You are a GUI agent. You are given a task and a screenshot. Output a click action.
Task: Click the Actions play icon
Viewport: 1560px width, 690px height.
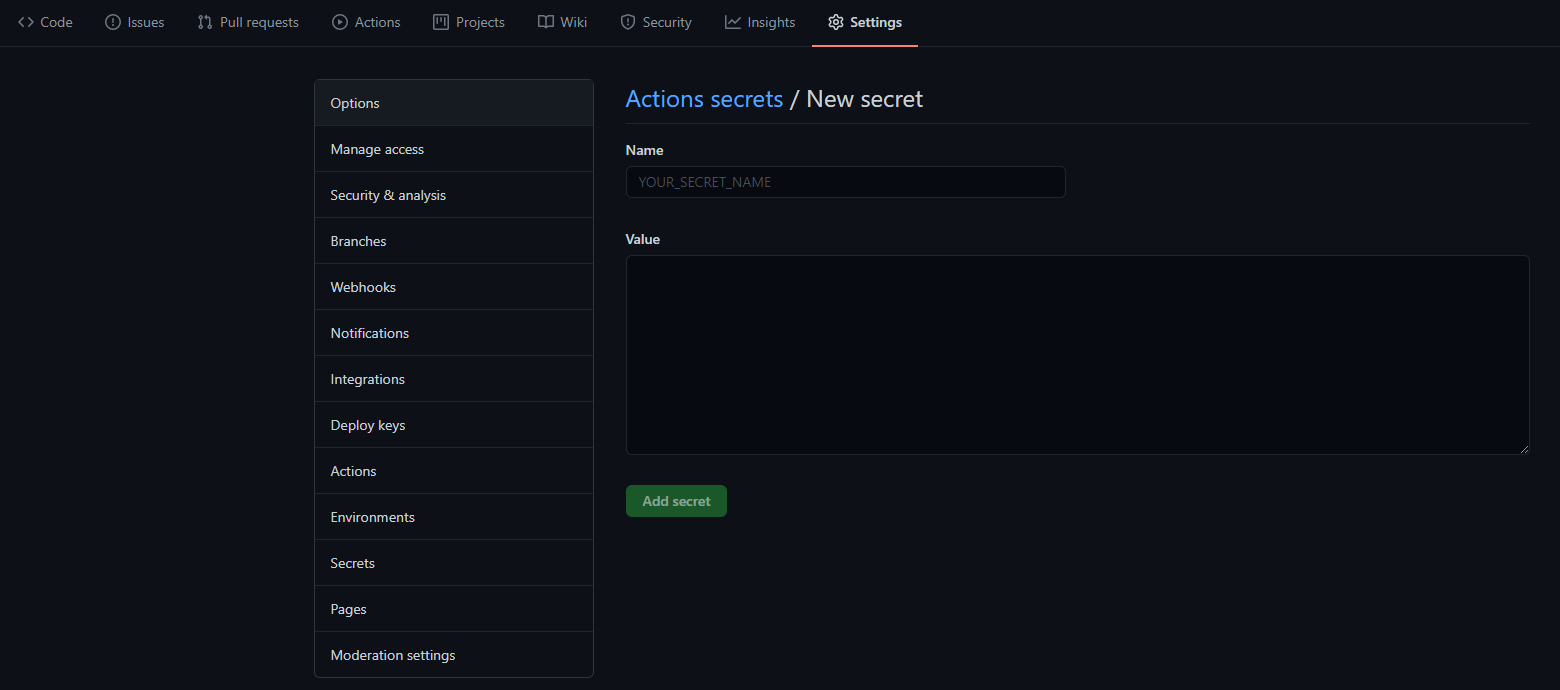pyautogui.click(x=340, y=22)
